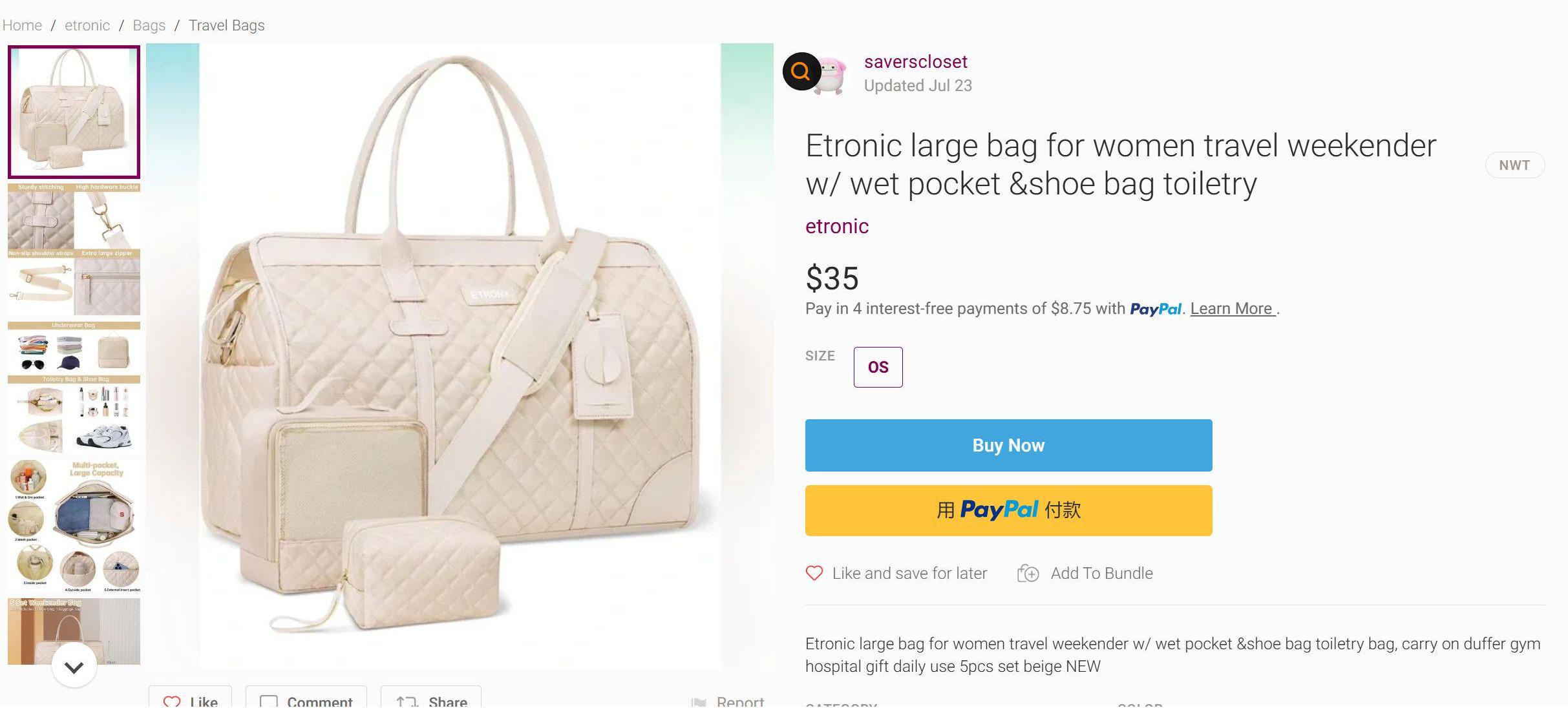Click the Report flag icon
This screenshot has height=708, width=1568.
click(699, 702)
